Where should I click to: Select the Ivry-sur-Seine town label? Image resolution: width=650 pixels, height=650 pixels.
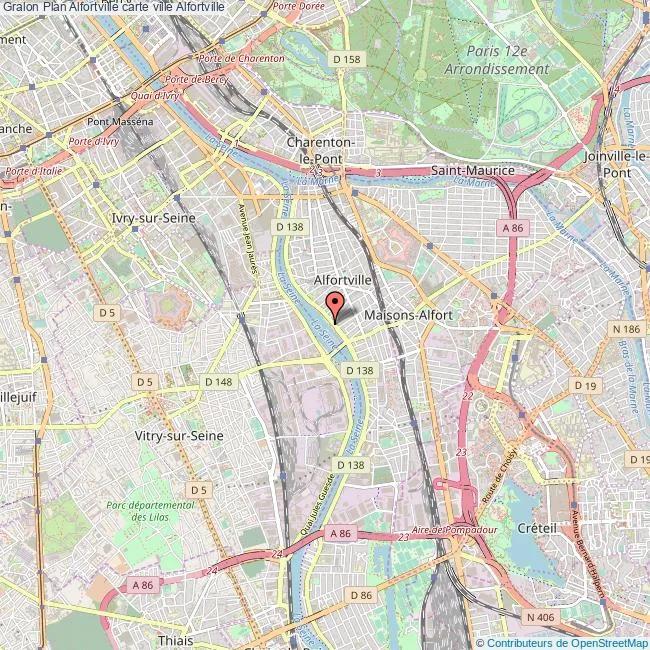click(x=153, y=218)
